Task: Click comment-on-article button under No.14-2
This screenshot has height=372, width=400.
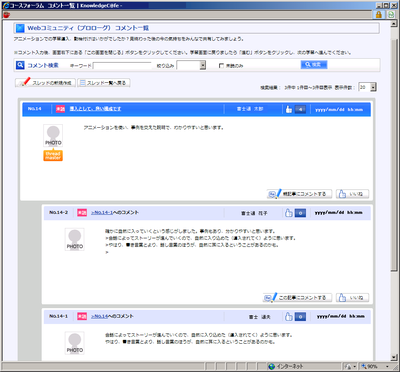Action: coord(298,297)
